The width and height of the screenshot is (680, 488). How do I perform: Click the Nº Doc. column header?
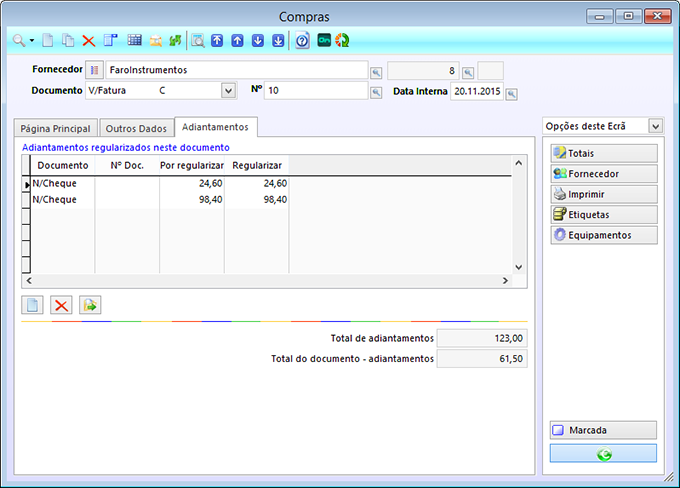[x=127, y=165]
